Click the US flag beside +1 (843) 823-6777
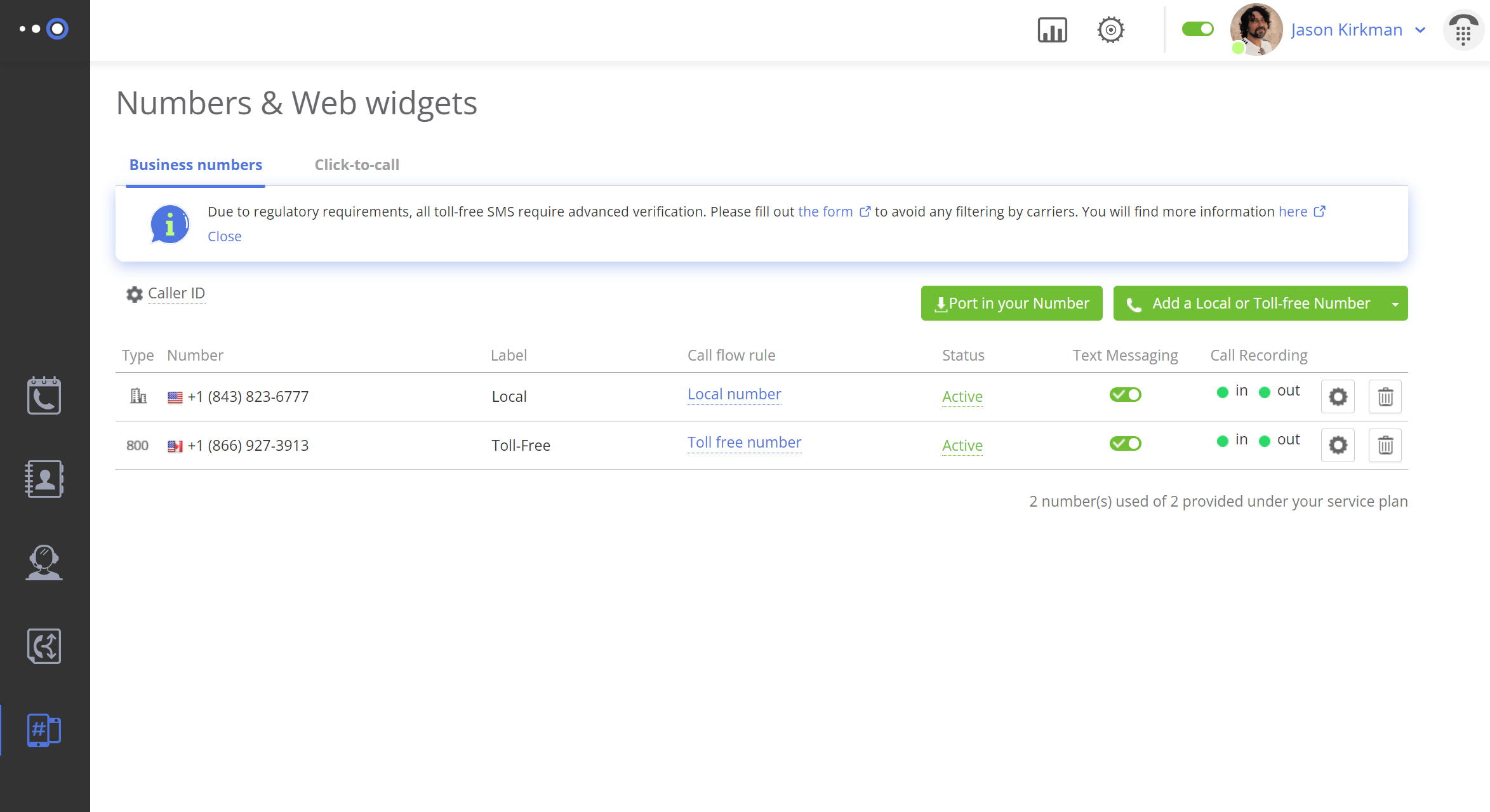This screenshot has width=1490, height=812. pyautogui.click(x=175, y=397)
